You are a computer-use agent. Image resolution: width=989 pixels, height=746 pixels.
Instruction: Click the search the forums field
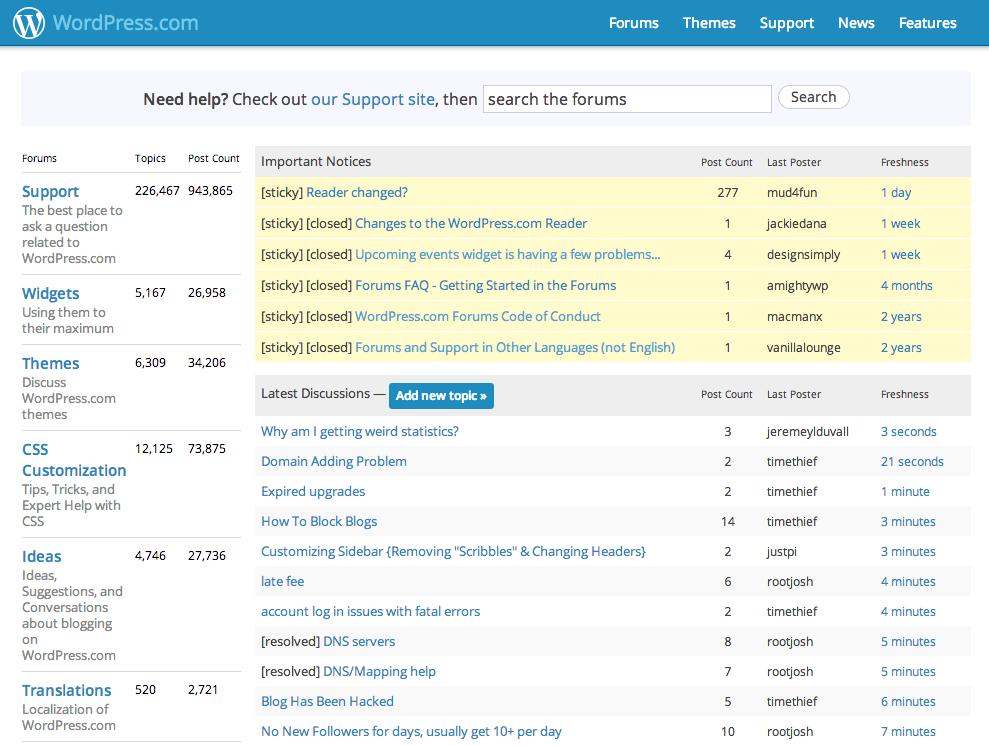point(627,99)
